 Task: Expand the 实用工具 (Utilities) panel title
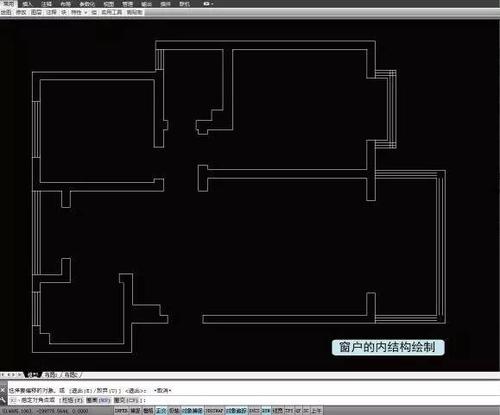(x=112, y=12)
